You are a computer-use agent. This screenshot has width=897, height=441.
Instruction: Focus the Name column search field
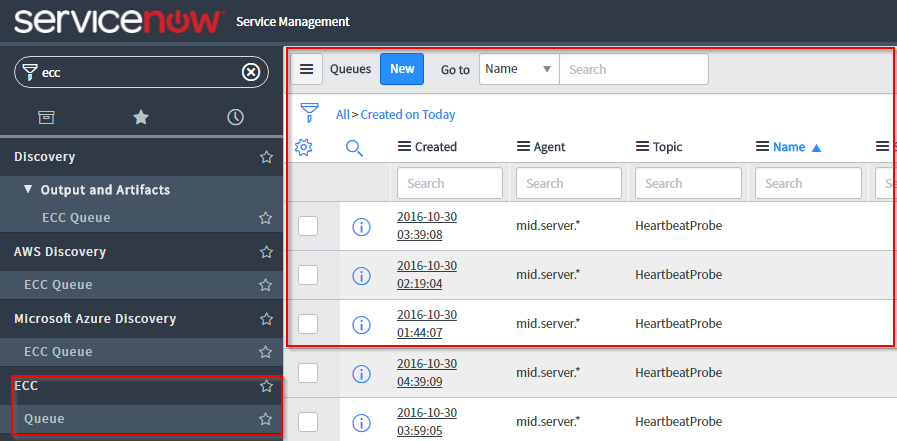click(808, 183)
